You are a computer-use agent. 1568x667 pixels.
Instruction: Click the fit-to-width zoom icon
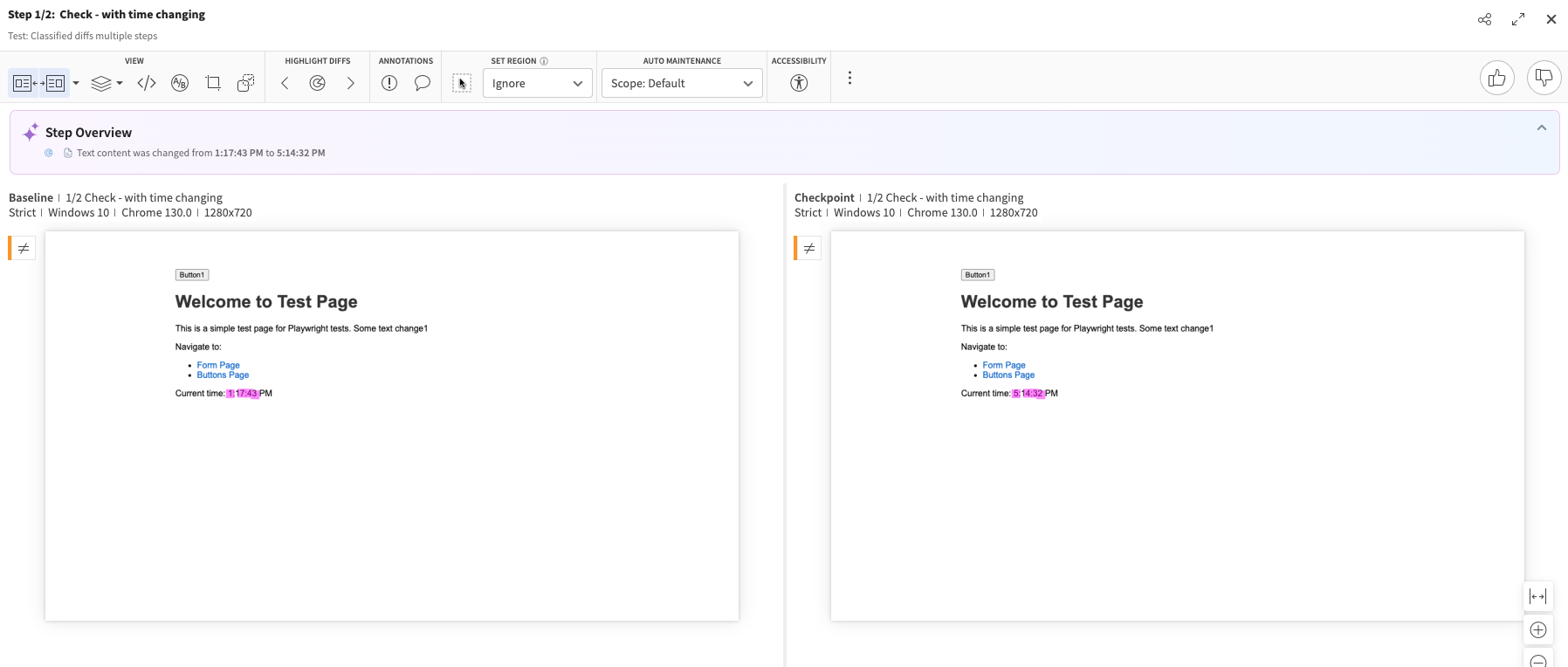[x=1538, y=596]
